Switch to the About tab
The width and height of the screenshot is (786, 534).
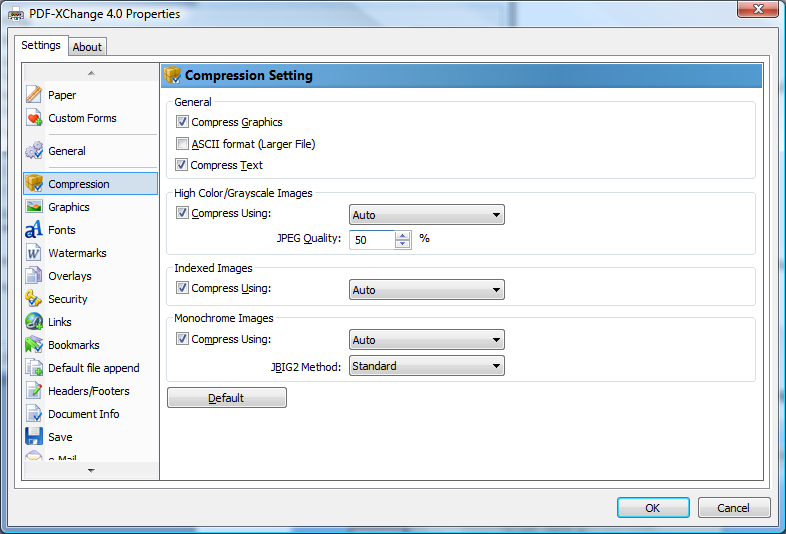pyautogui.click(x=87, y=47)
